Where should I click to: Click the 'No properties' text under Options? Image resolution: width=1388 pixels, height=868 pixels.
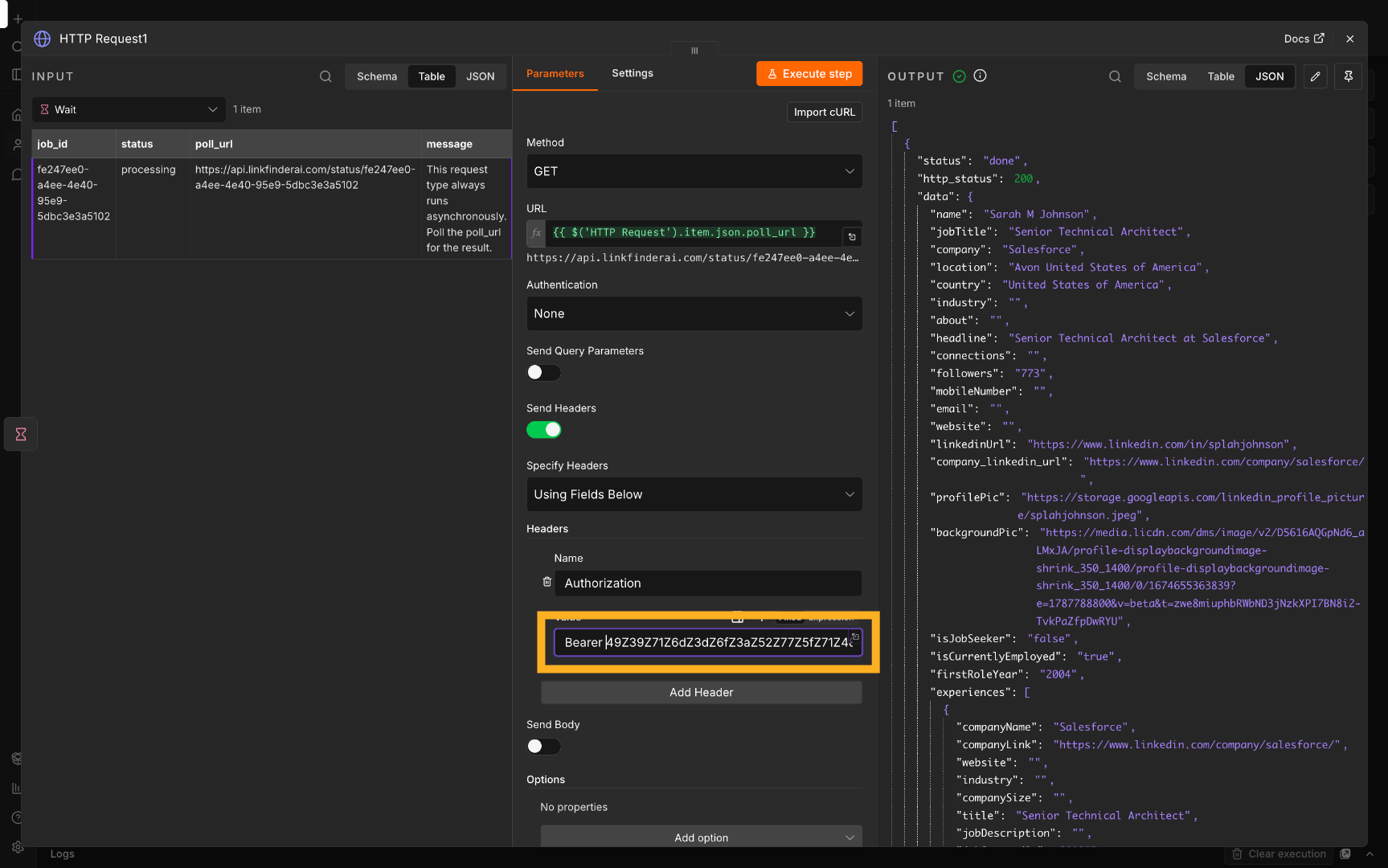(574, 807)
